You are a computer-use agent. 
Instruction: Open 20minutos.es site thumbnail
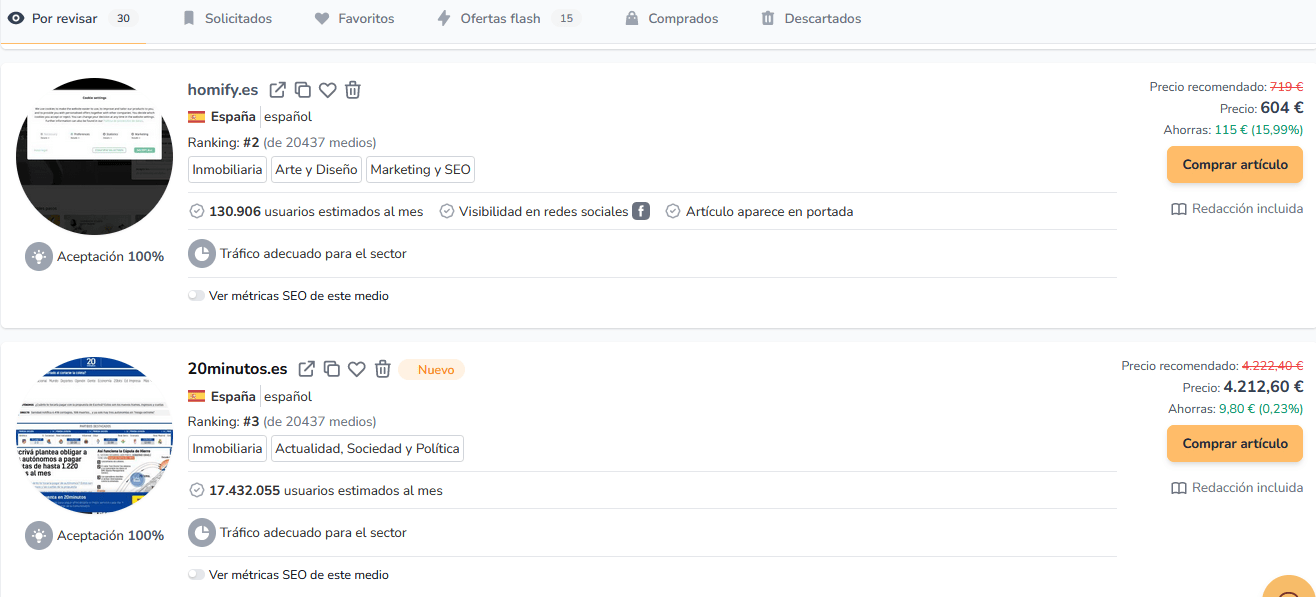[x=95, y=435]
